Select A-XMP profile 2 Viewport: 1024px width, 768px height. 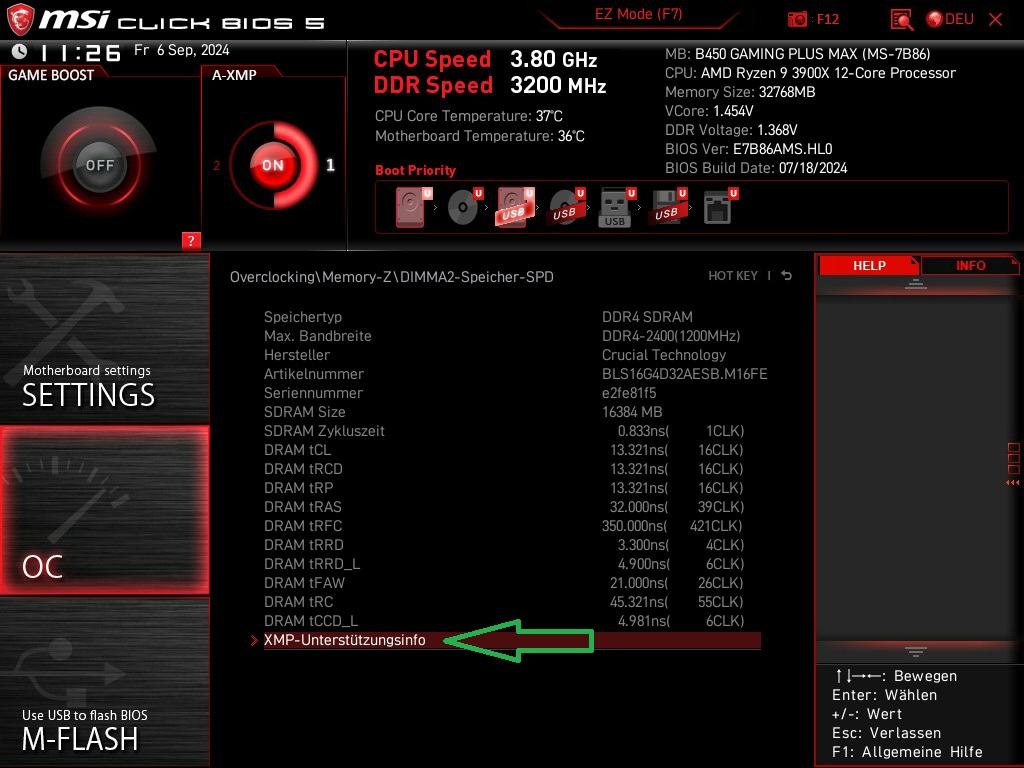click(x=217, y=166)
